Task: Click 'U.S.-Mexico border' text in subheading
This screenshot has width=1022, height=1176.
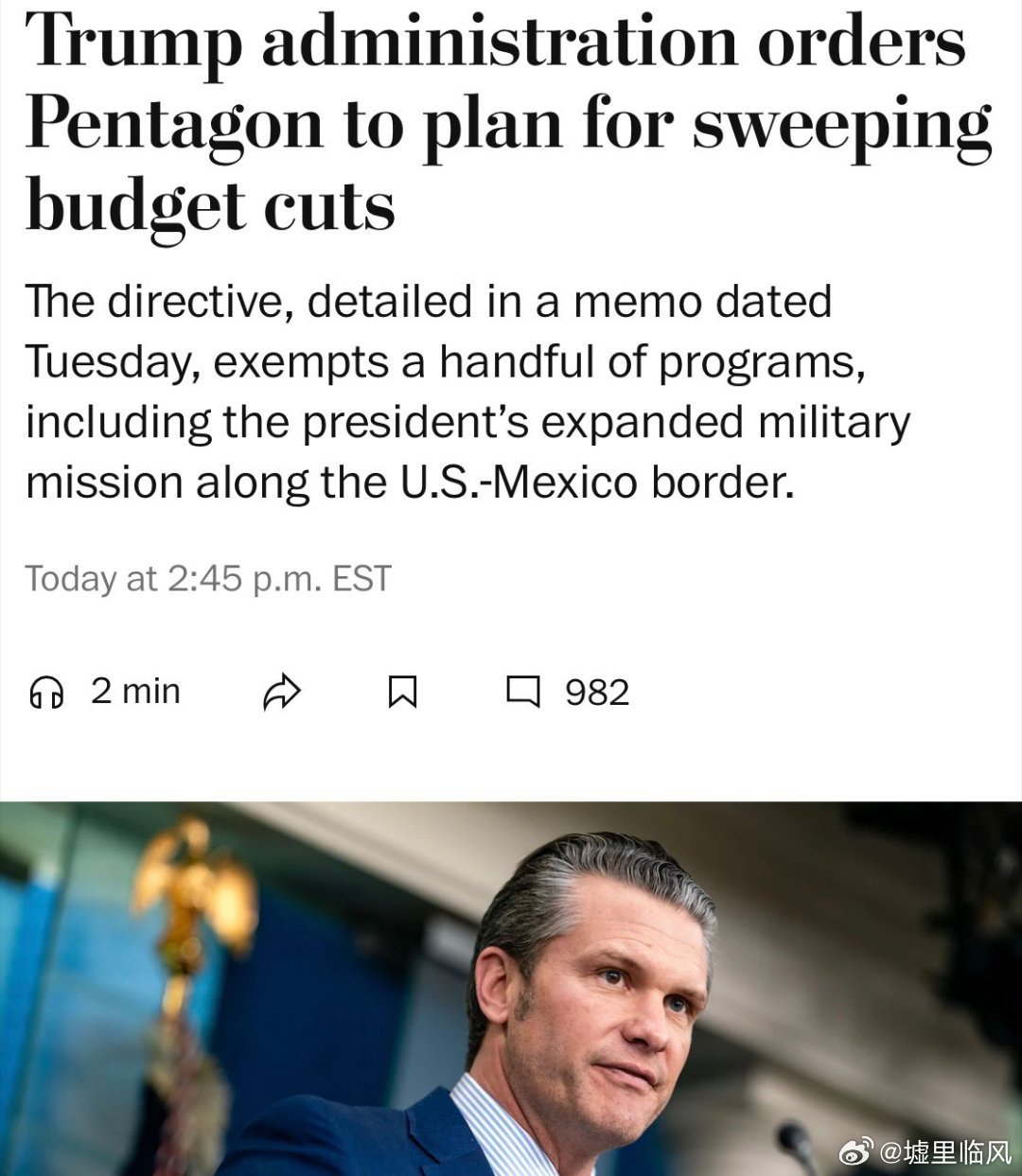Action: [x=590, y=483]
